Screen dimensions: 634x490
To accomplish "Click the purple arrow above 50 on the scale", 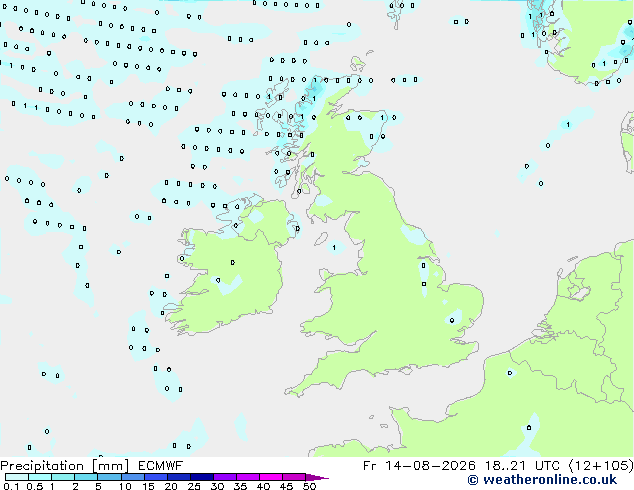I will pyautogui.click(x=317, y=477).
